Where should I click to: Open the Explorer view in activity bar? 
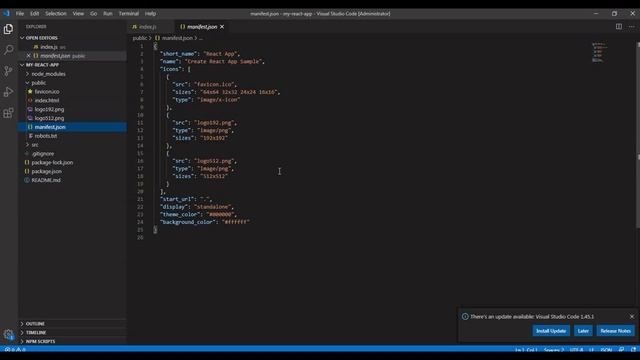[8, 29]
